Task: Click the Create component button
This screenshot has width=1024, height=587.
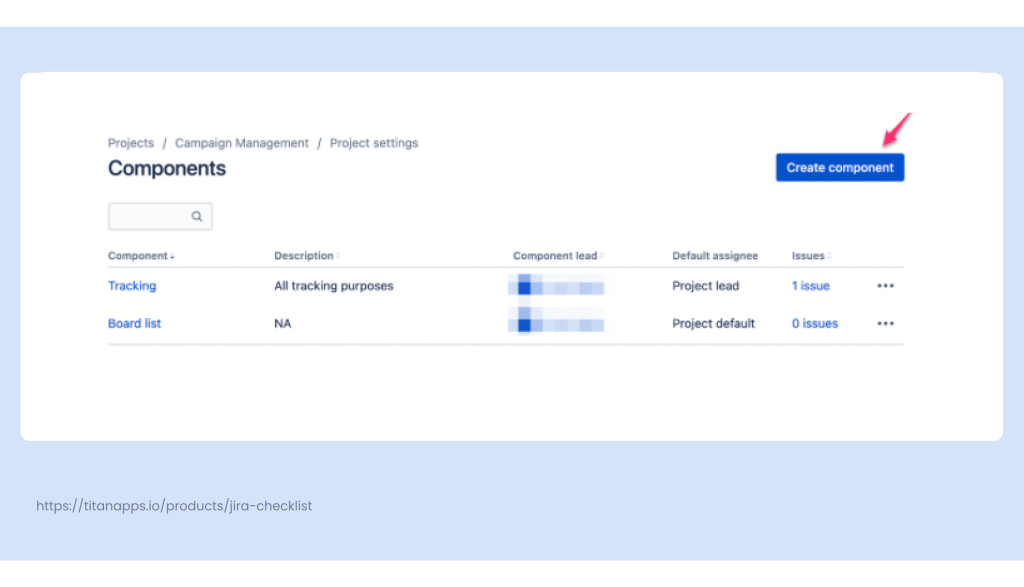Action: pos(839,167)
